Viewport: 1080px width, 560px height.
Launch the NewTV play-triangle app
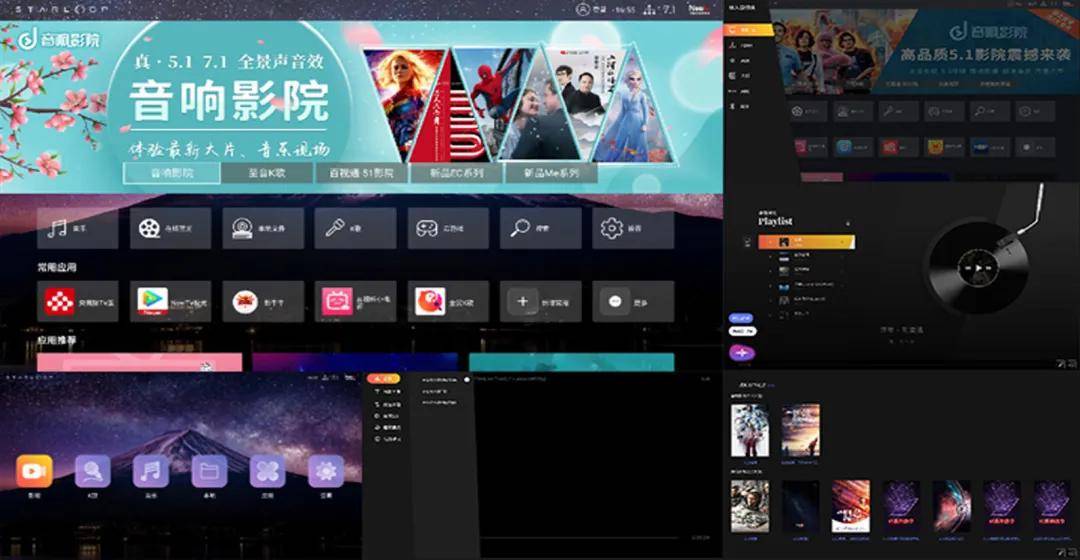[170, 302]
